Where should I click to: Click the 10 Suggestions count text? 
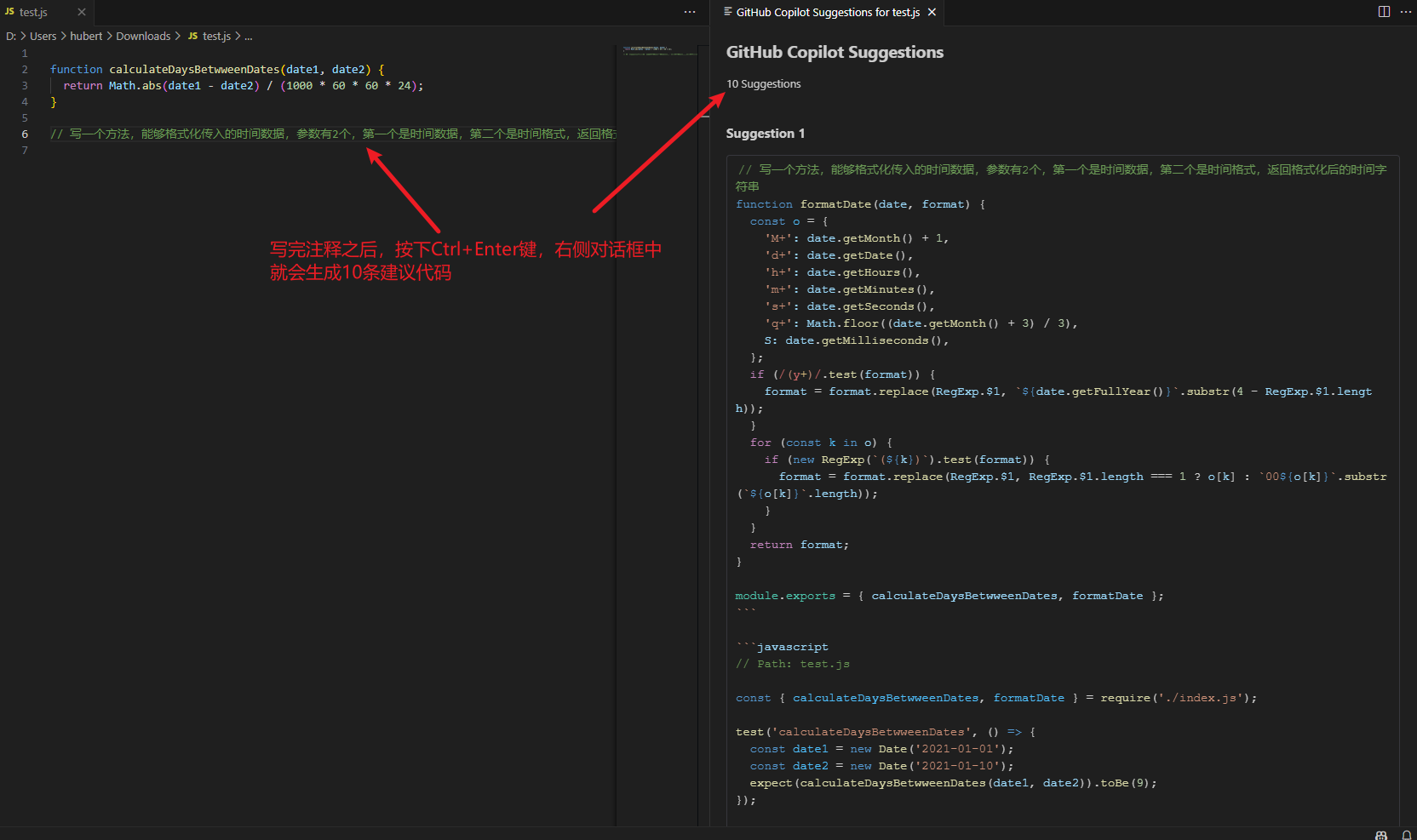[763, 83]
